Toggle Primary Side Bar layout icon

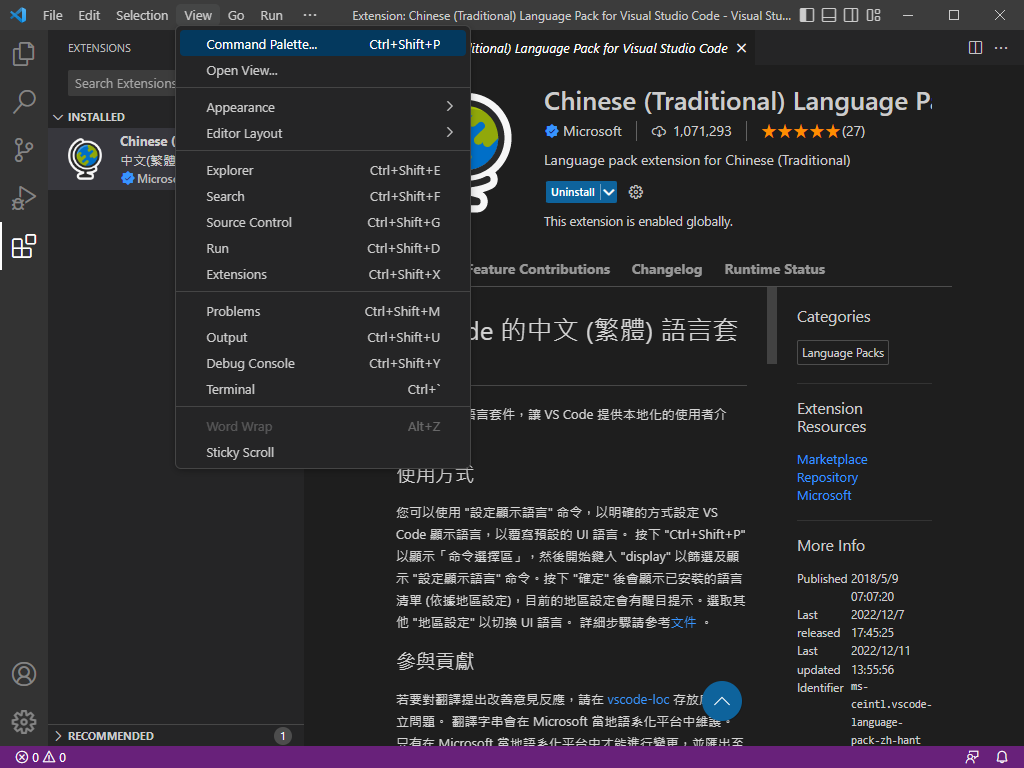coord(807,15)
